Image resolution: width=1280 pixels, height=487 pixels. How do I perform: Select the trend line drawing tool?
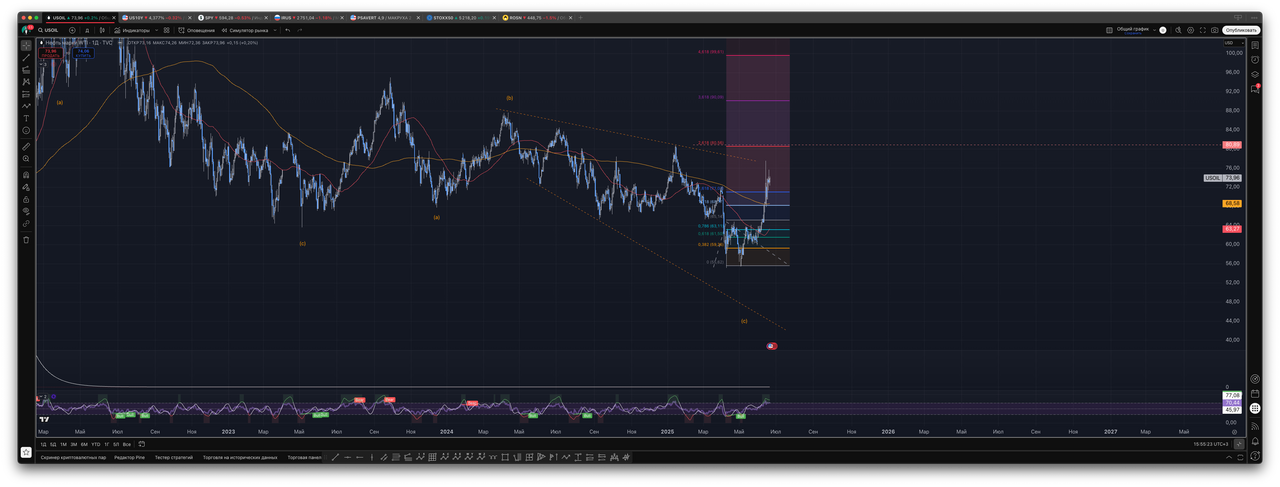point(26,58)
